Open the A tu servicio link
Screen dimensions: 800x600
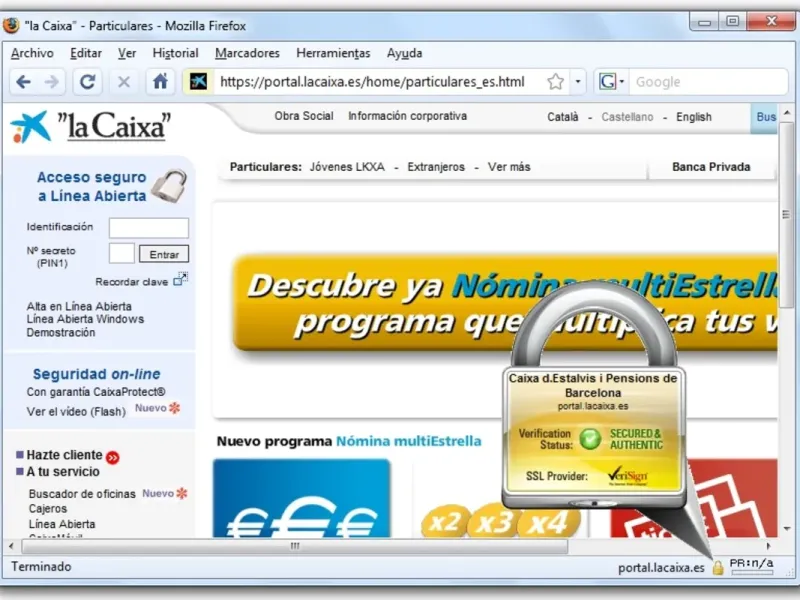63,471
